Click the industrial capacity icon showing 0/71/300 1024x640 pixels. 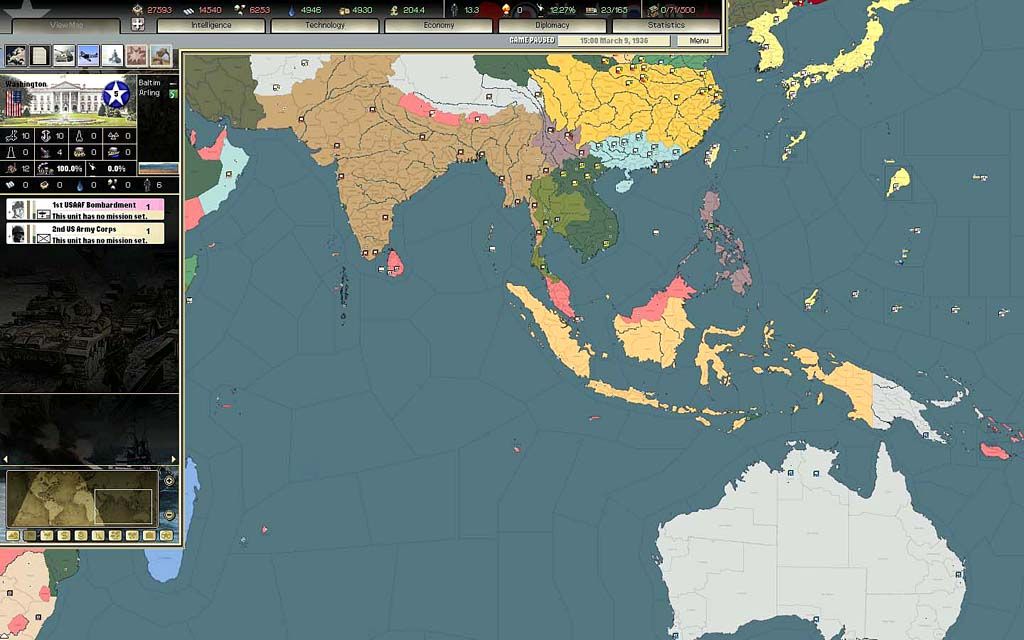653,10
